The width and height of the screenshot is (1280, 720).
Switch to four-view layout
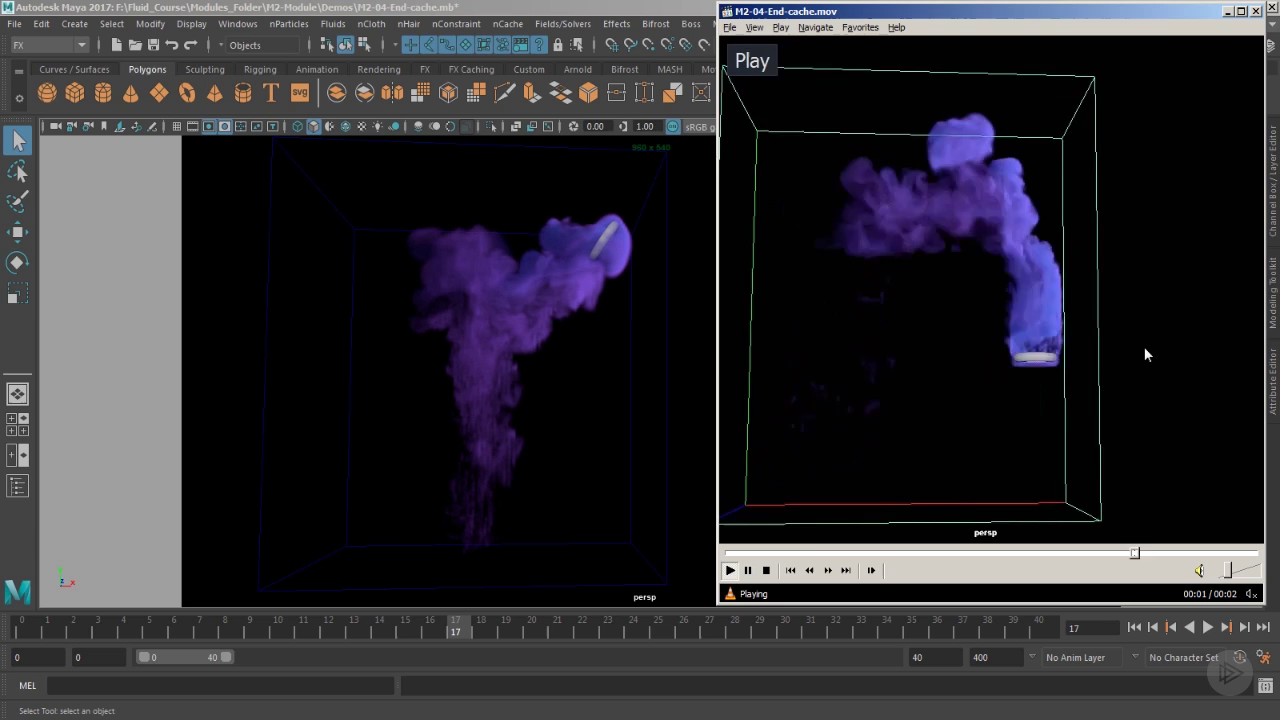17,425
